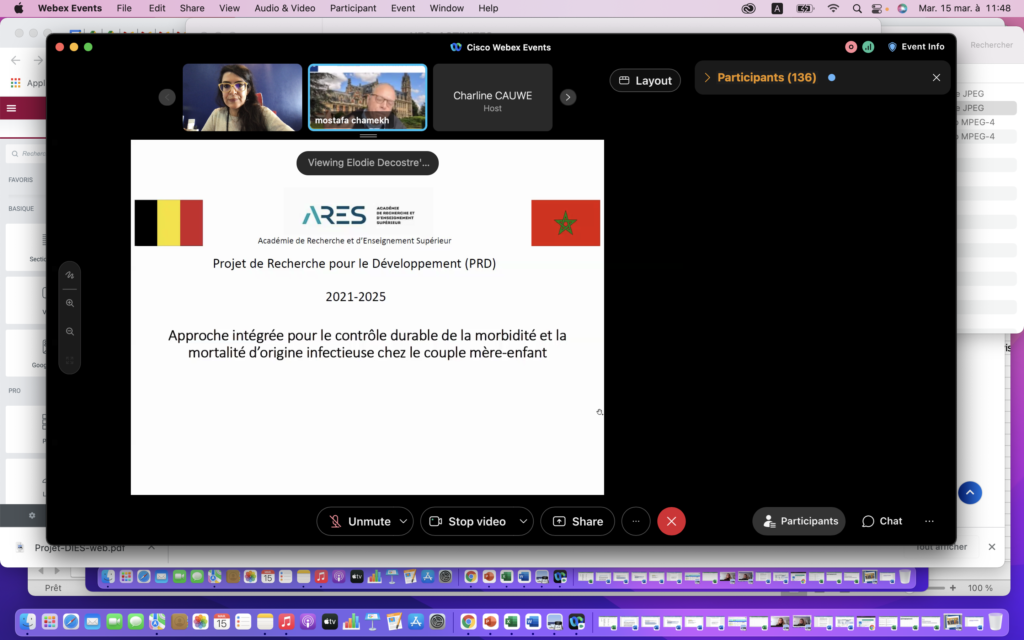Open Spotlight search in the menu bar
The width and height of the screenshot is (1024, 640).
coord(857,8)
